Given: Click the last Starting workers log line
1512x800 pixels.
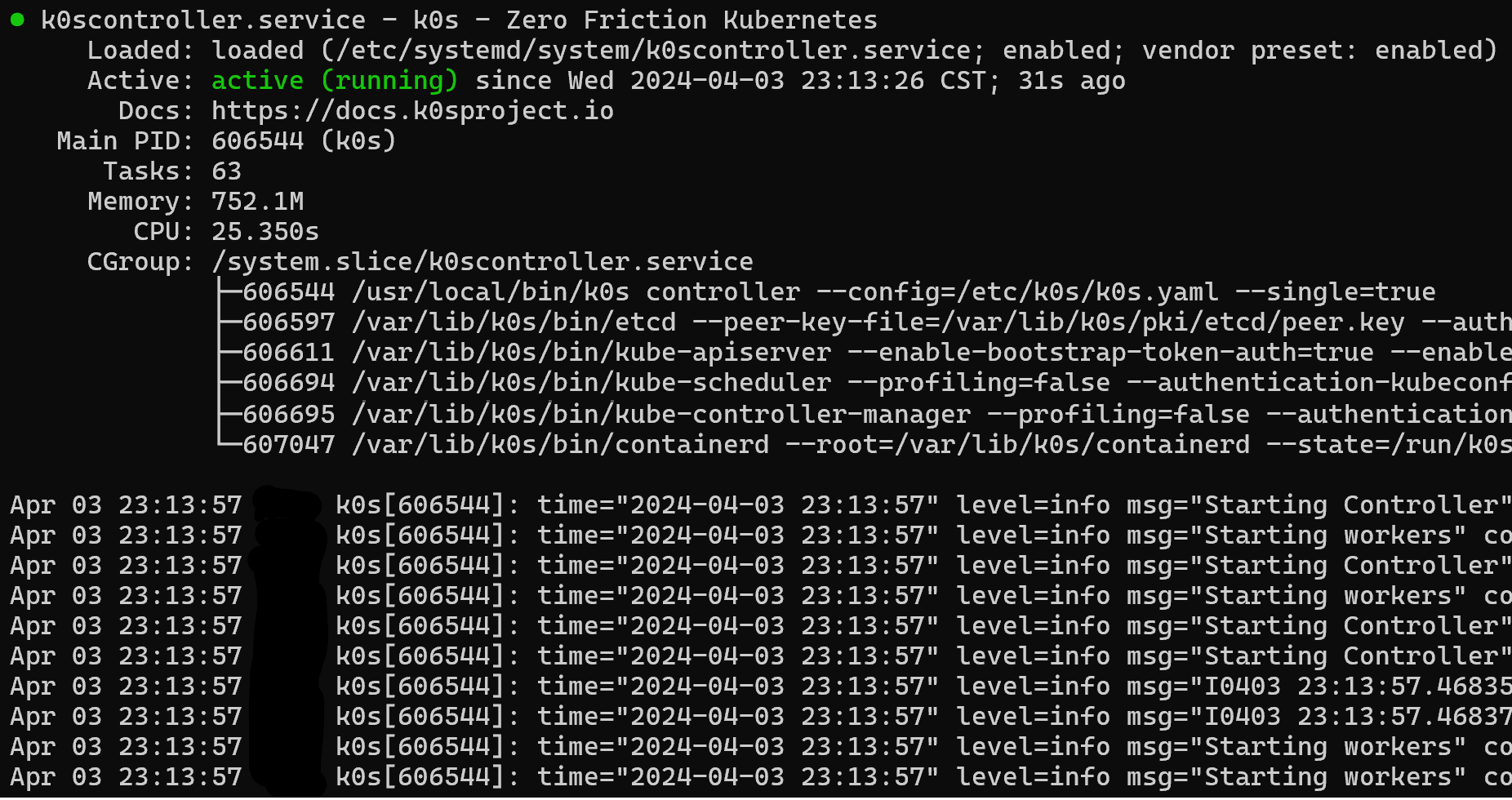Looking at the screenshot, I should coord(761,776).
